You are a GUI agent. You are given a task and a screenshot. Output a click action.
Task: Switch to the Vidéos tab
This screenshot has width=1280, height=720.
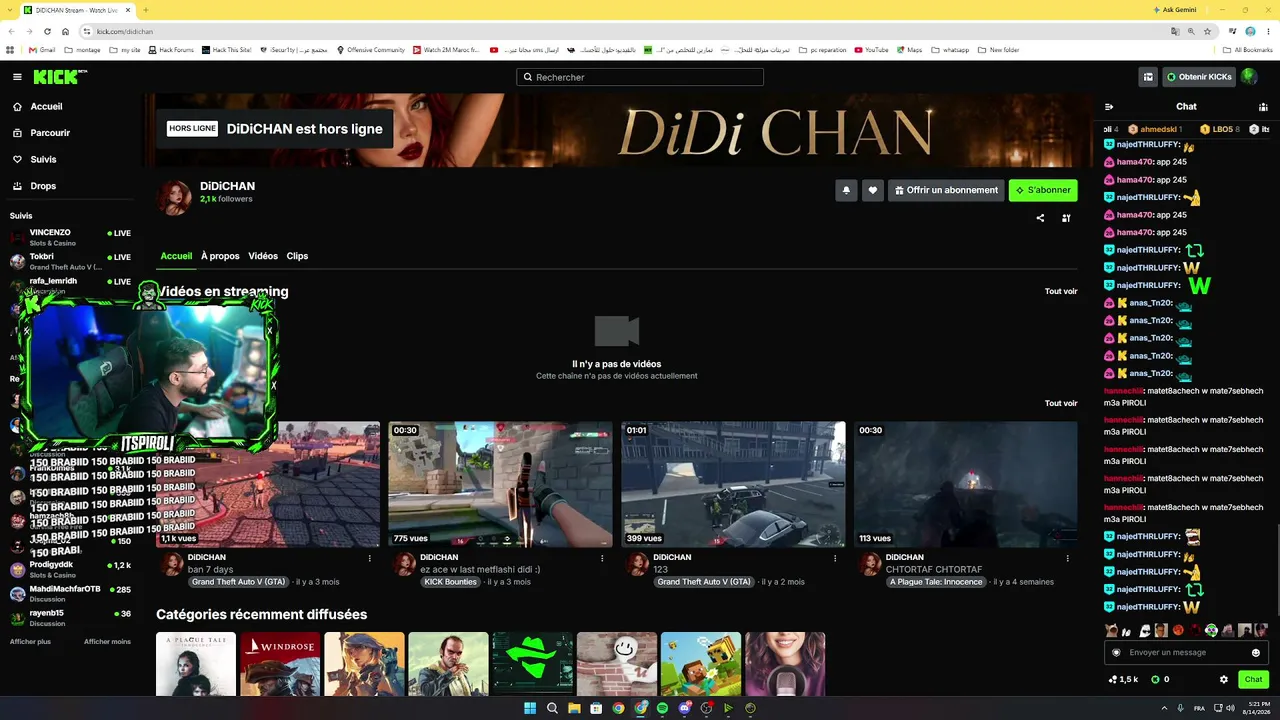[x=263, y=256]
